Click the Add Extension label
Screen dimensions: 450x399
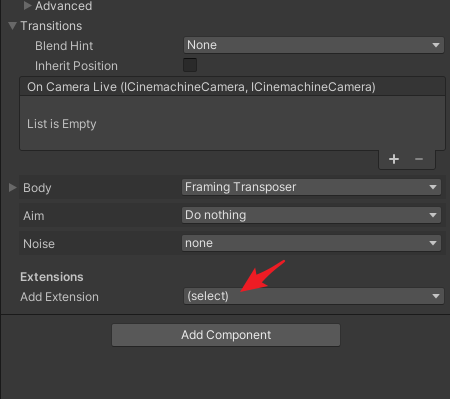tap(59, 297)
